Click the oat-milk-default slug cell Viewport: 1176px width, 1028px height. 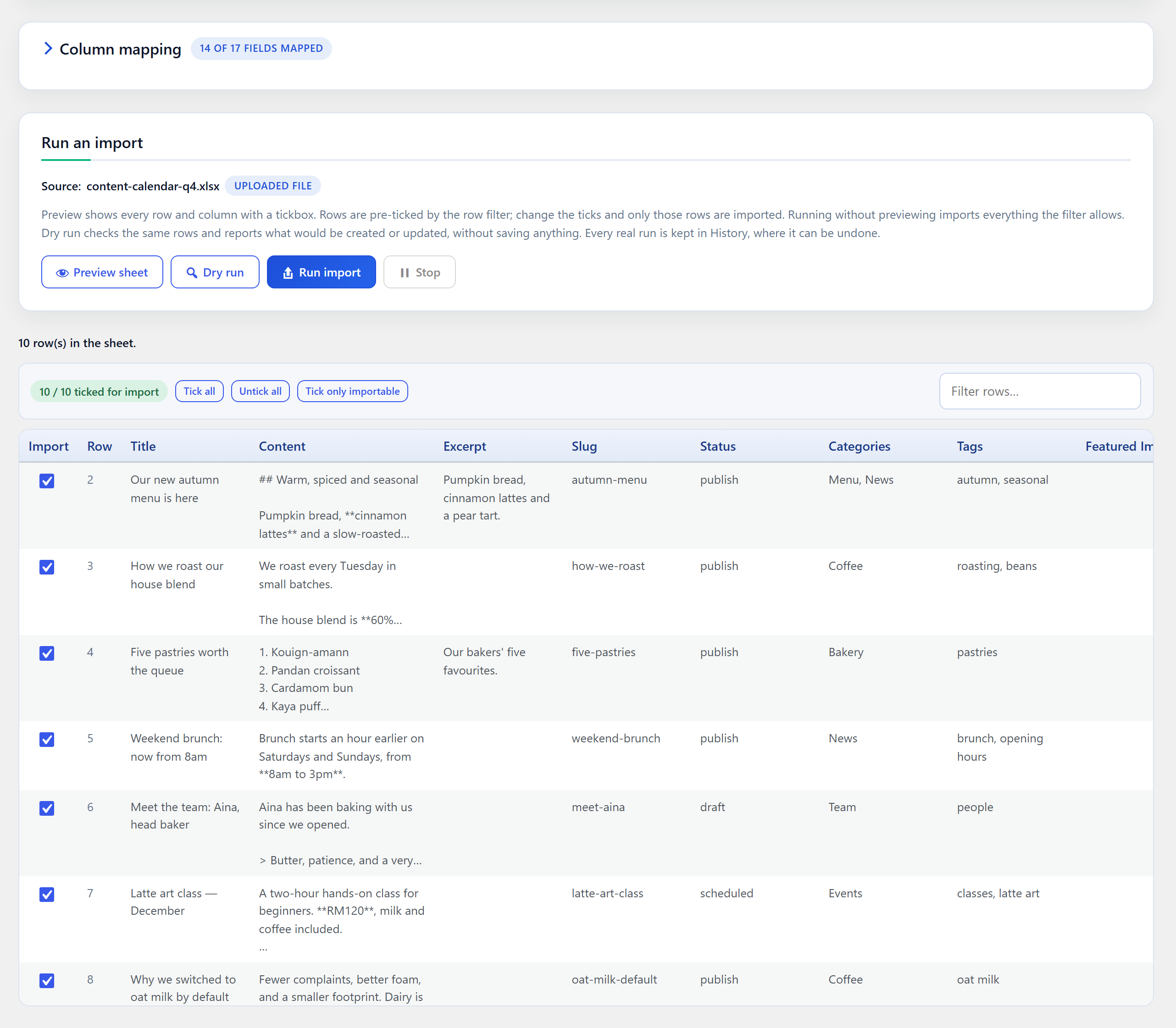tap(614, 979)
